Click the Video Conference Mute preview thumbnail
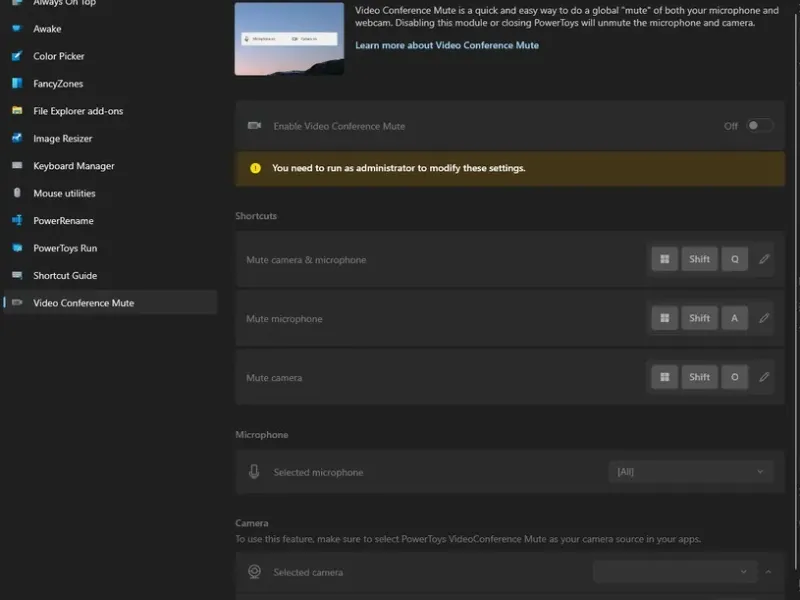The image size is (800, 600). click(x=289, y=39)
